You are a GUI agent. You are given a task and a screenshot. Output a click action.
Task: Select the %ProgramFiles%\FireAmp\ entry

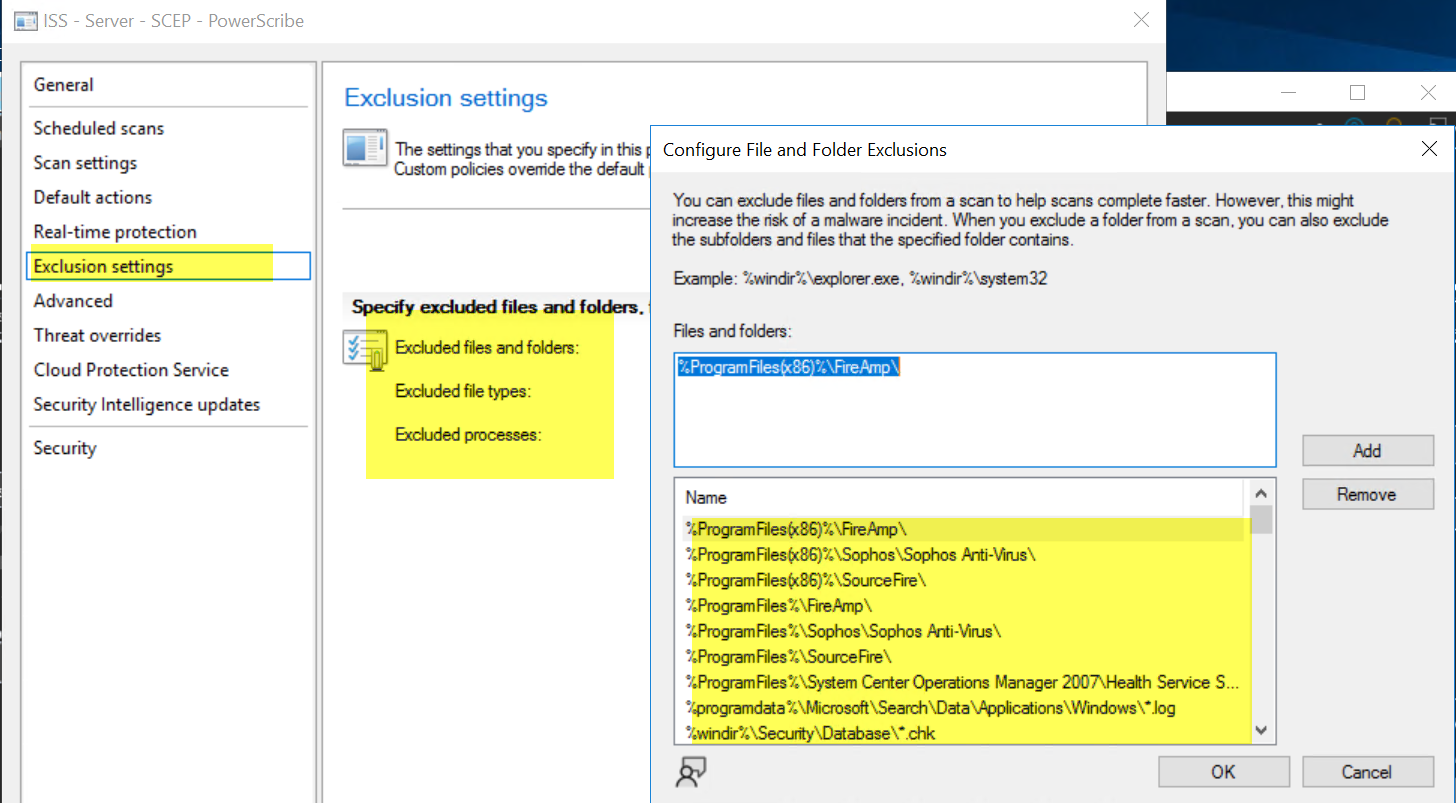pyautogui.click(x=964, y=605)
